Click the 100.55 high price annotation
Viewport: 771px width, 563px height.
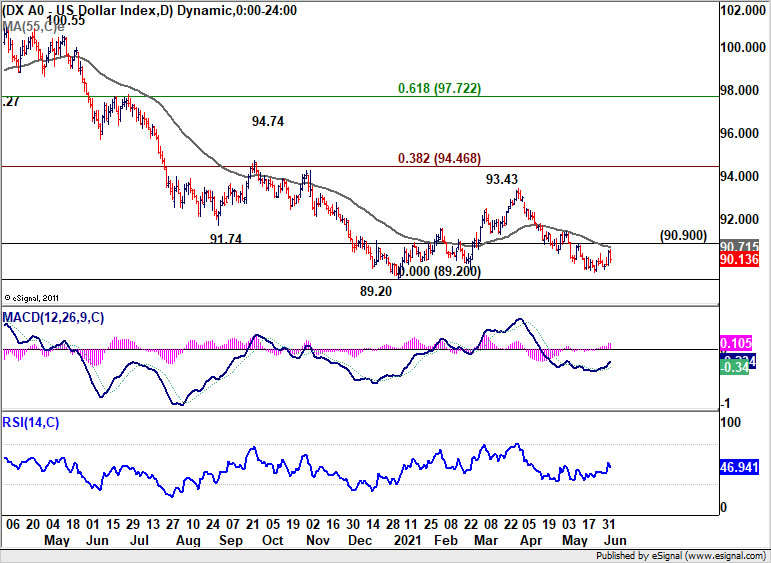pos(66,21)
